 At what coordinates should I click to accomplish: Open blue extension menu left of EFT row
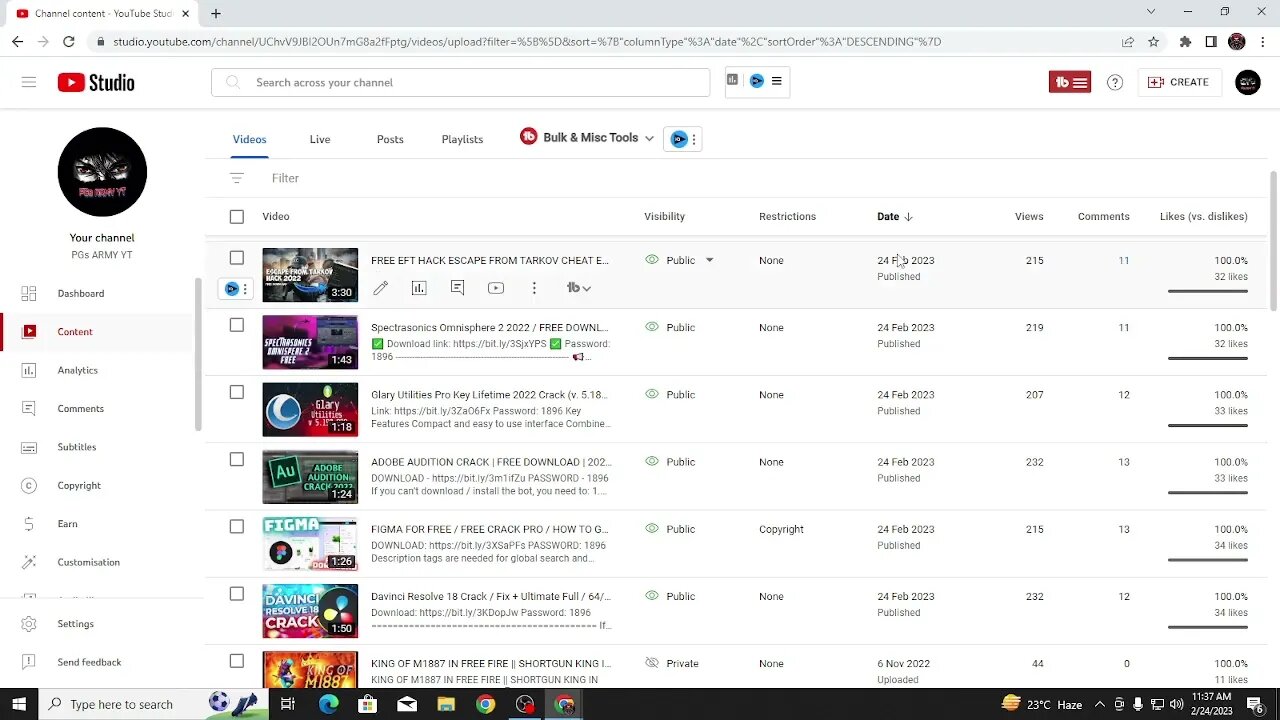coord(236,289)
